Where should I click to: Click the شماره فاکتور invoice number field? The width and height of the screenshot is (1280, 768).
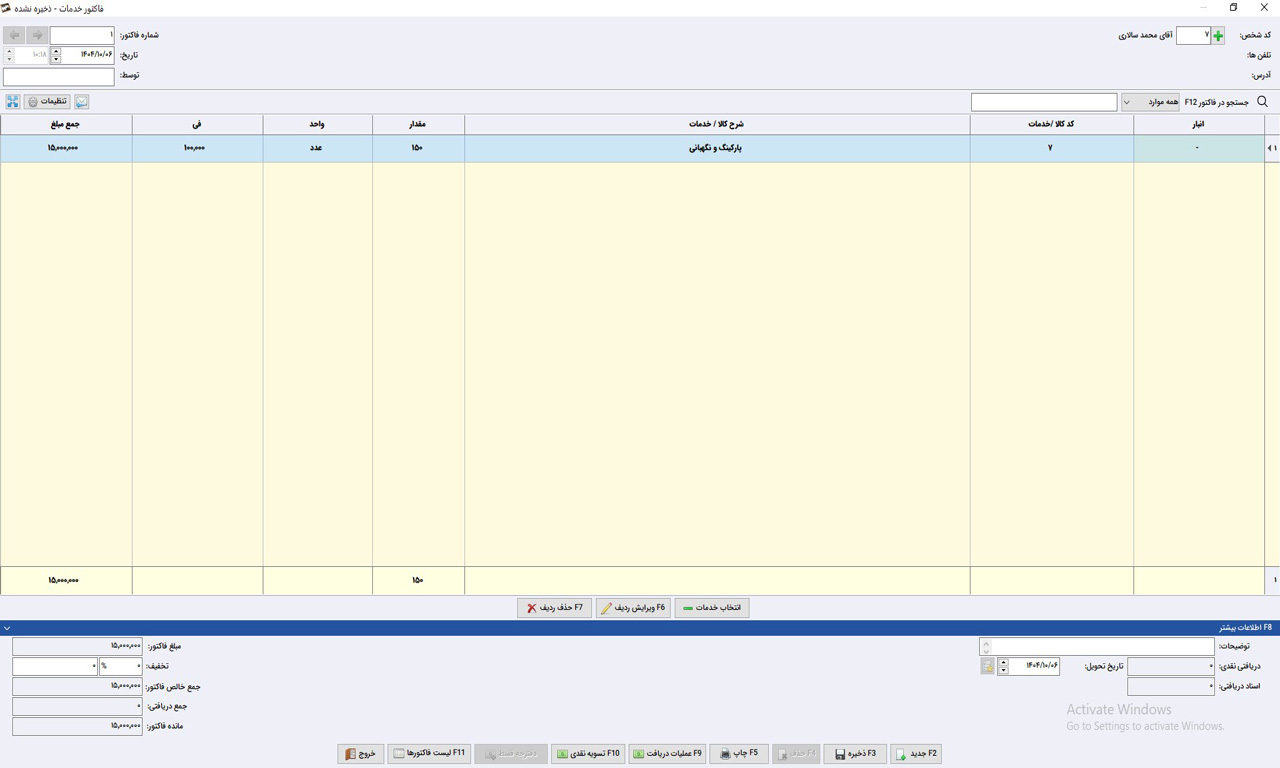click(82, 35)
